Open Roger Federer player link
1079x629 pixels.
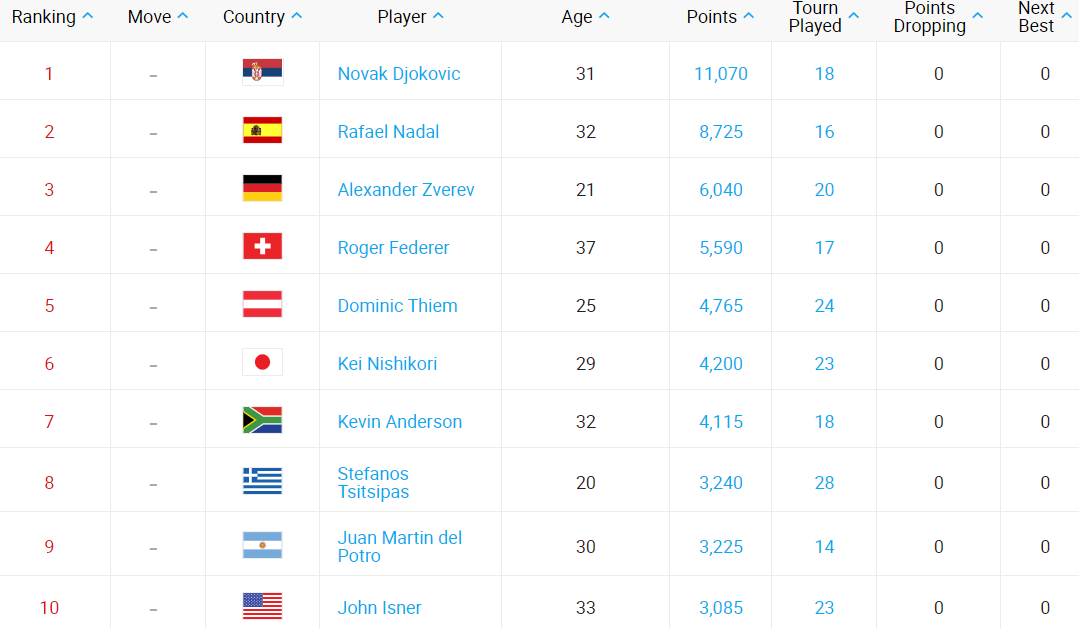(x=393, y=247)
